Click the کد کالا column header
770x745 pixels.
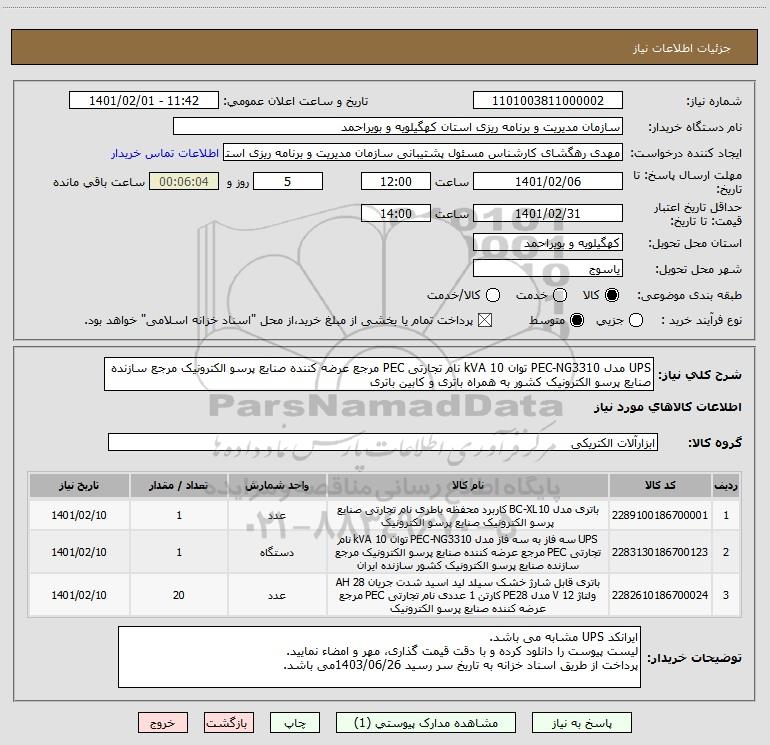[x=660, y=485]
